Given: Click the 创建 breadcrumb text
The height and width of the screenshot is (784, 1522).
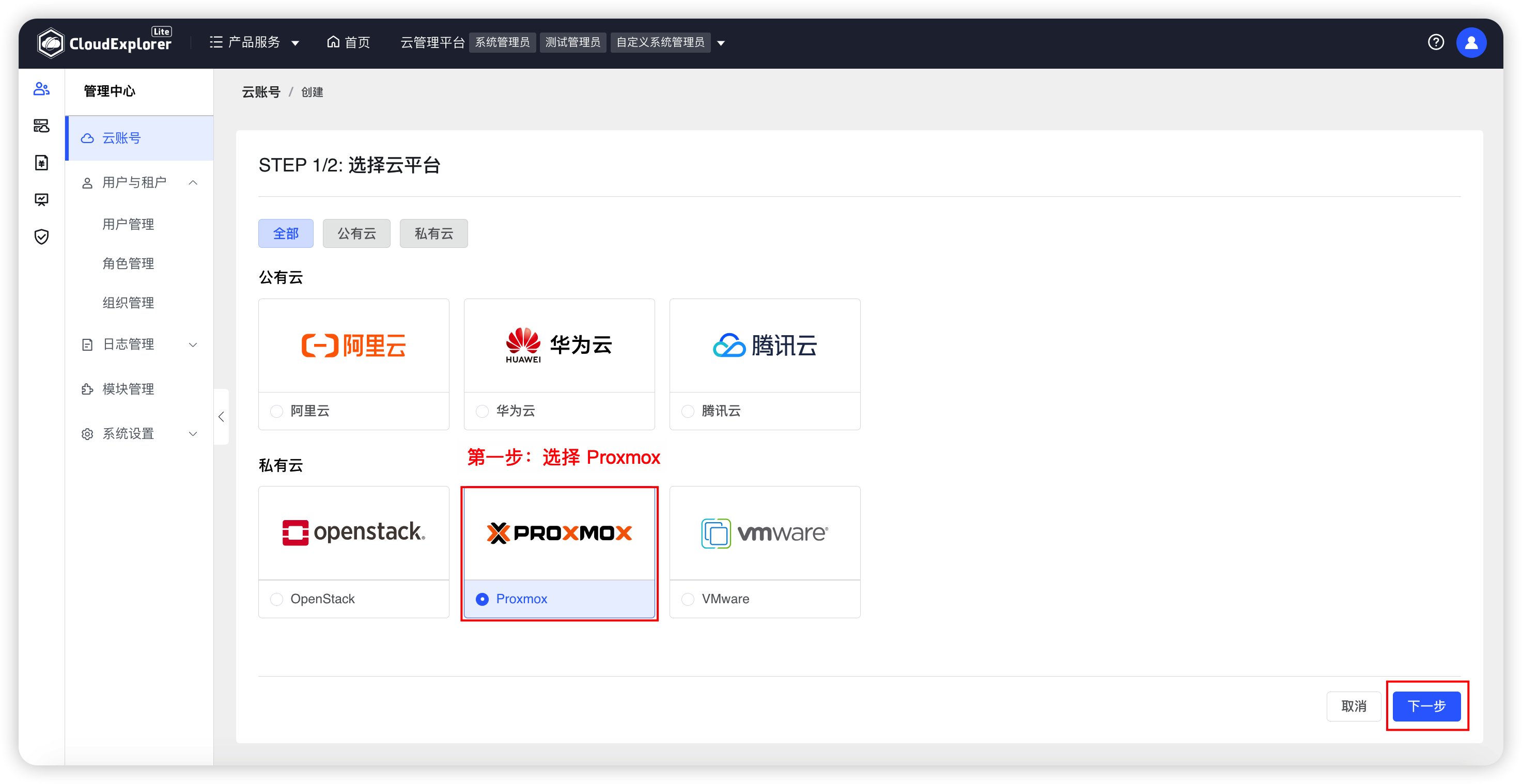Looking at the screenshot, I should [x=312, y=92].
